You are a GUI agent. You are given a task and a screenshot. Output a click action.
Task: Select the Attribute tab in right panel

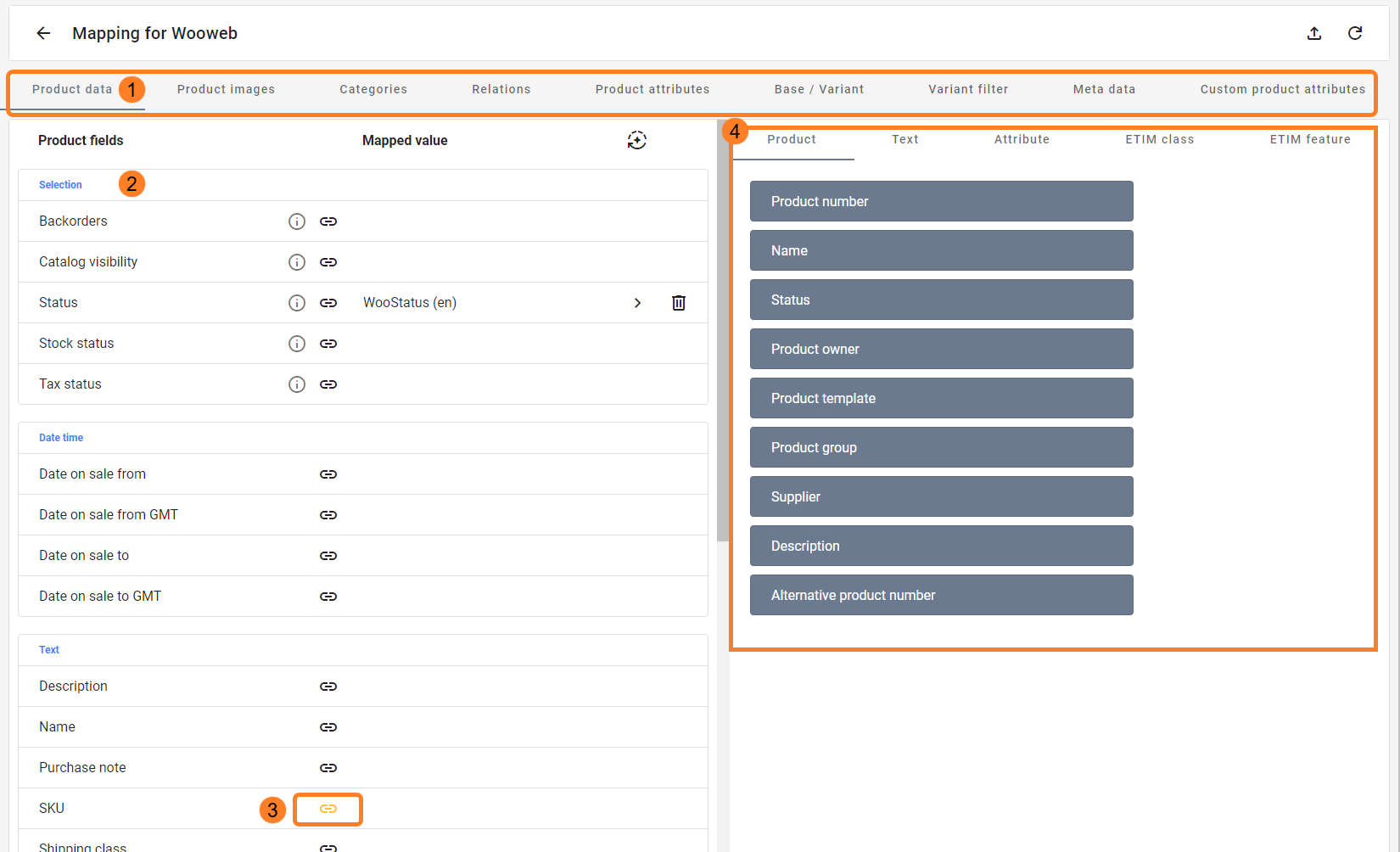pyautogui.click(x=1022, y=139)
